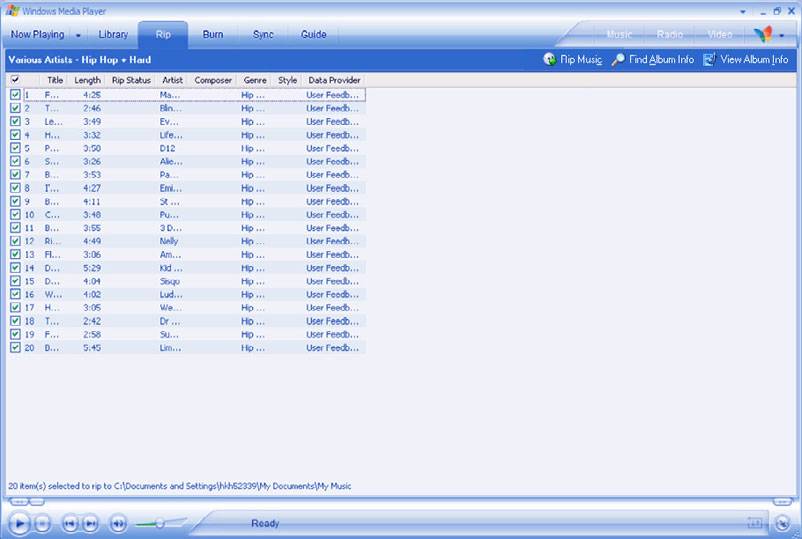Image resolution: width=802 pixels, height=539 pixels.
Task: Click the Ready status text
Action: 265,523
